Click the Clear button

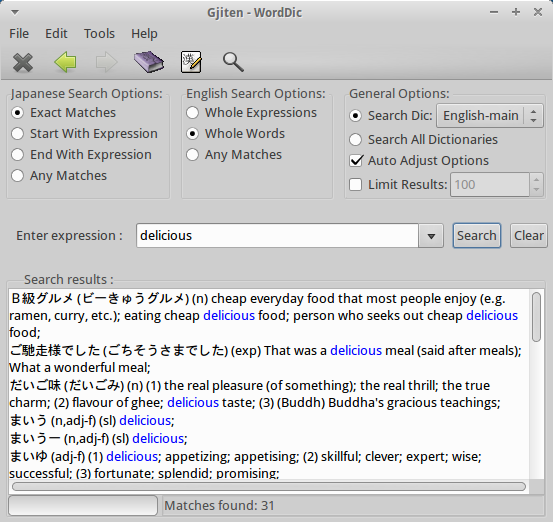[x=529, y=236]
